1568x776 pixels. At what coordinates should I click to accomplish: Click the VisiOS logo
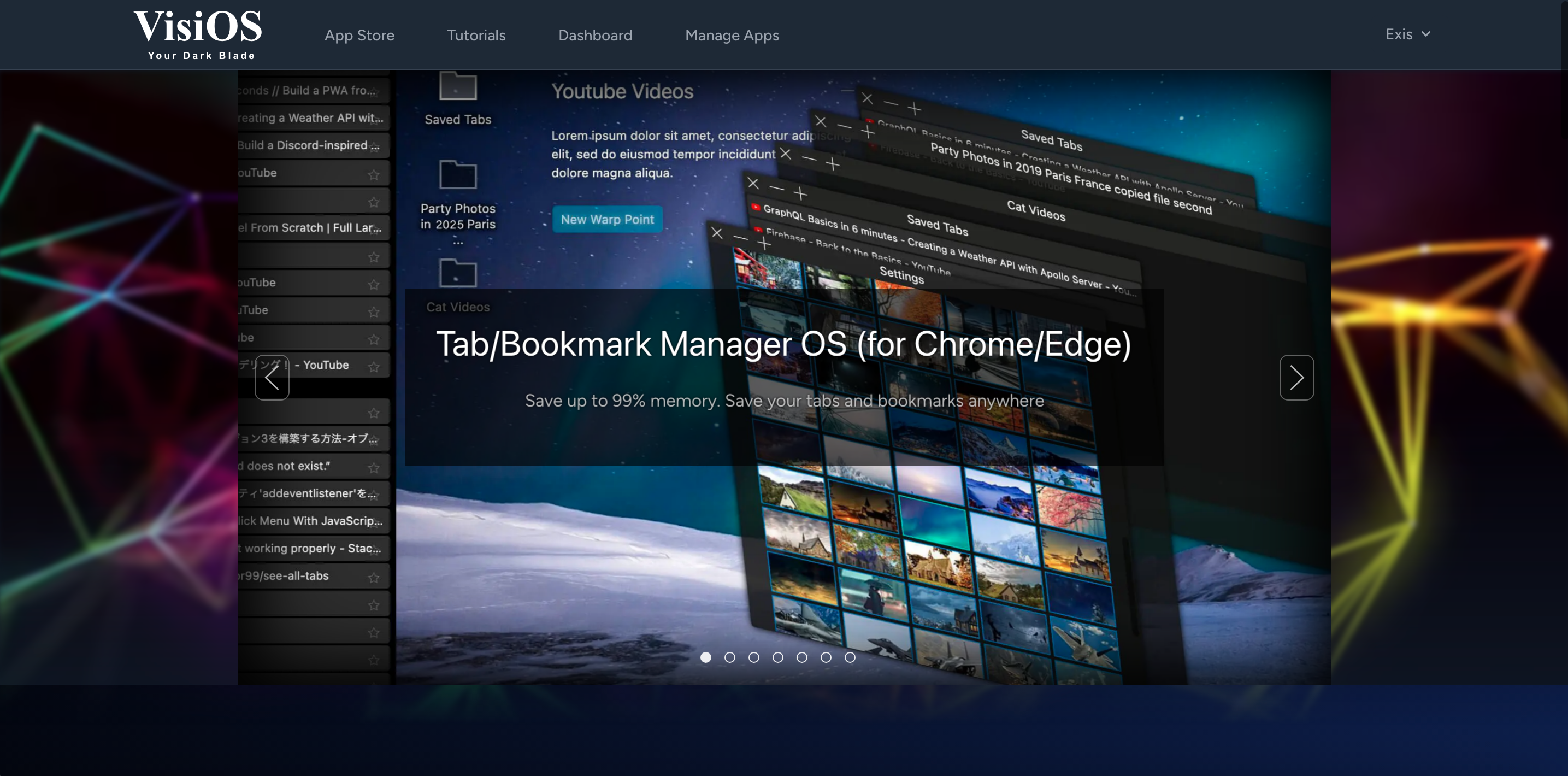click(x=198, y=34)
